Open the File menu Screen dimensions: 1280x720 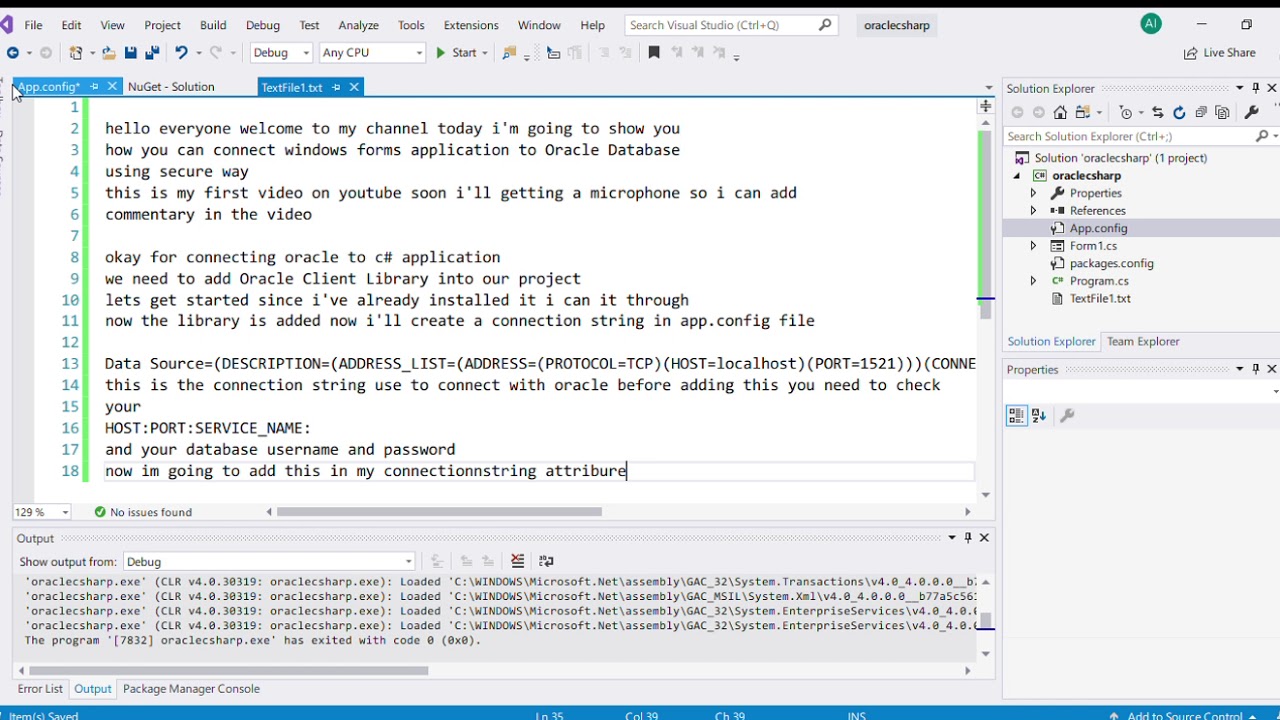tap(33, 25)
